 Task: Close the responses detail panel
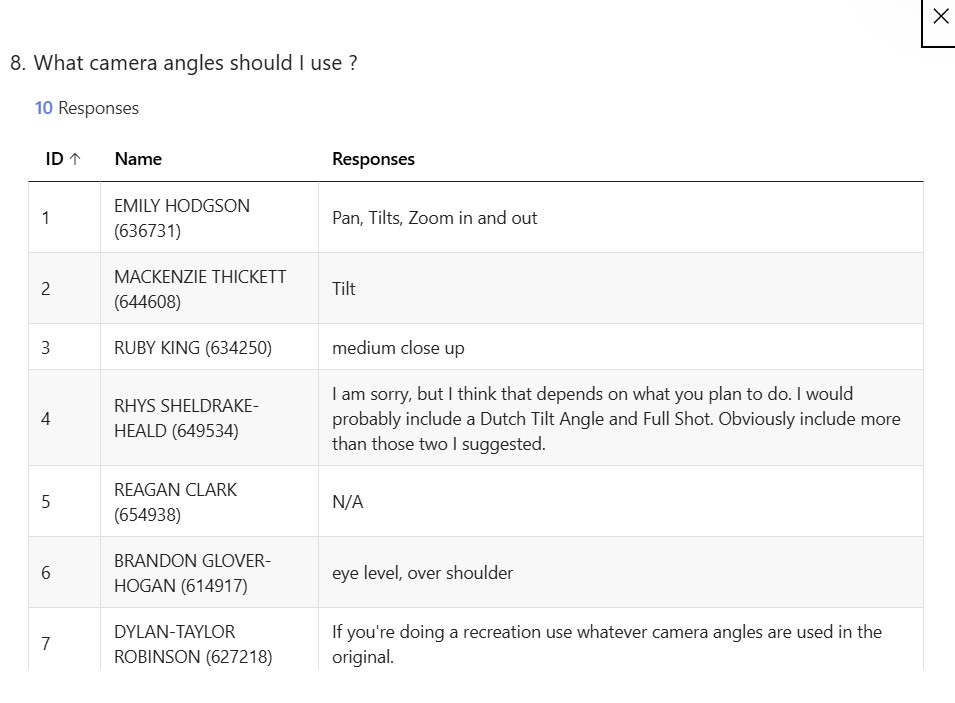coord(939,17)
